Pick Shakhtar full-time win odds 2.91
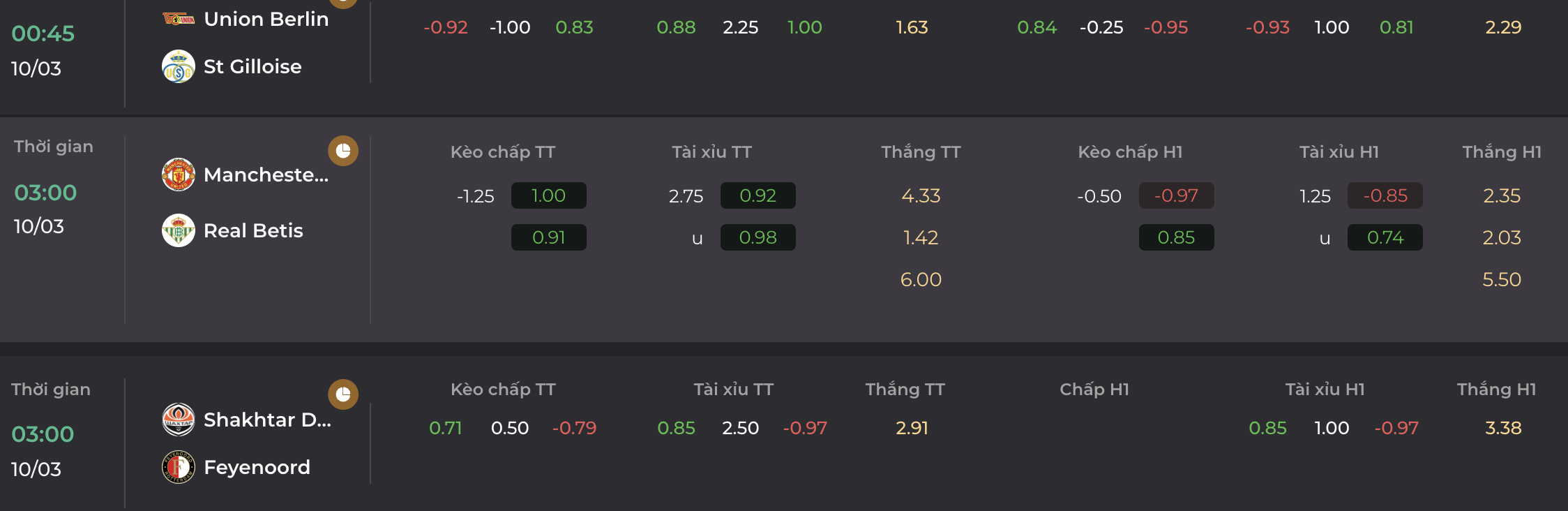1568x511 pixels. coord(912,428)
